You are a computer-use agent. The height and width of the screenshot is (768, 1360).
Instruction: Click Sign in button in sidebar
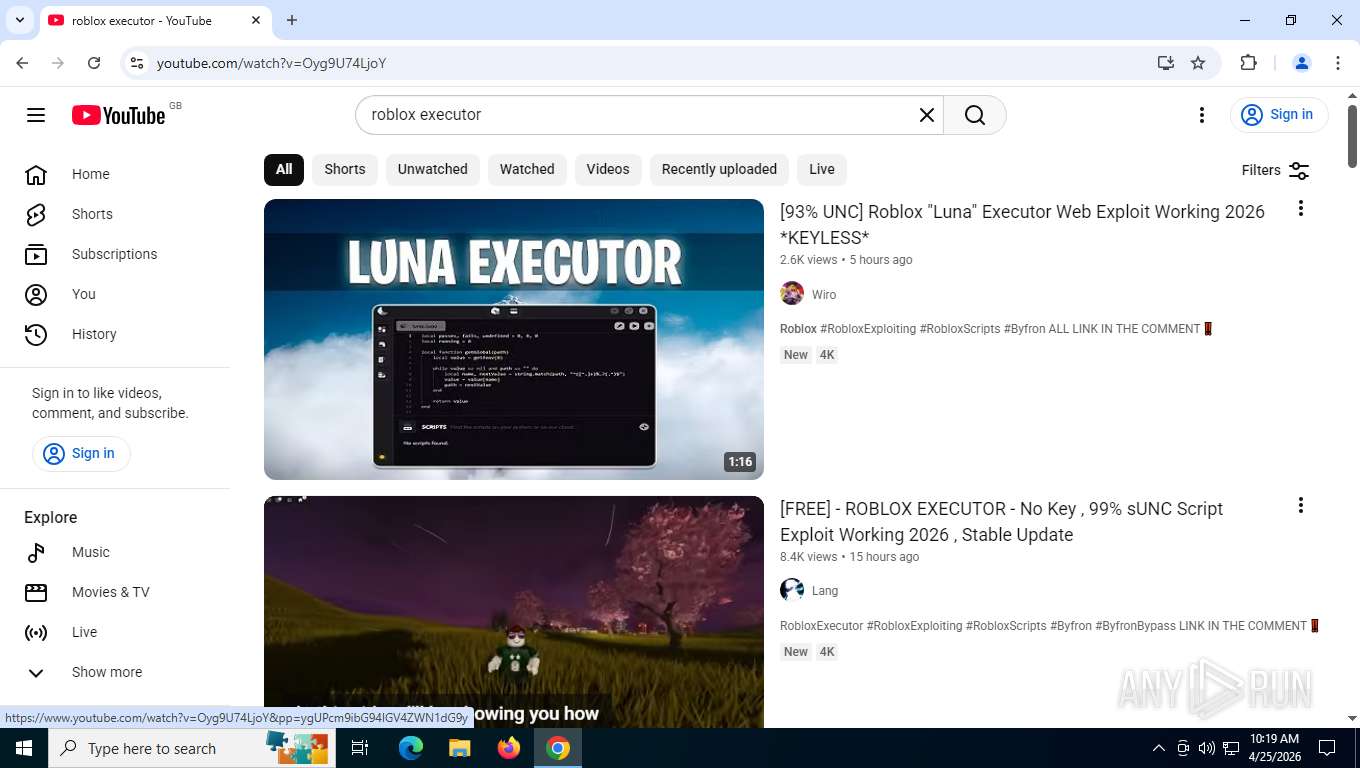pyautogui.click(x=81, y=453)
